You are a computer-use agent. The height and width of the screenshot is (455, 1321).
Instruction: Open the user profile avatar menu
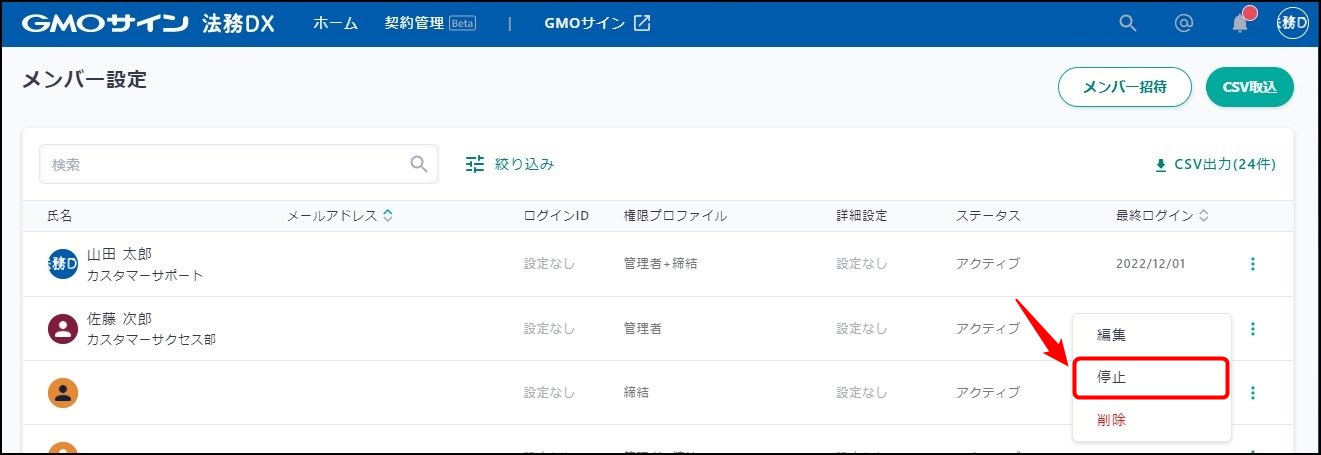[x=1292, y=23]
